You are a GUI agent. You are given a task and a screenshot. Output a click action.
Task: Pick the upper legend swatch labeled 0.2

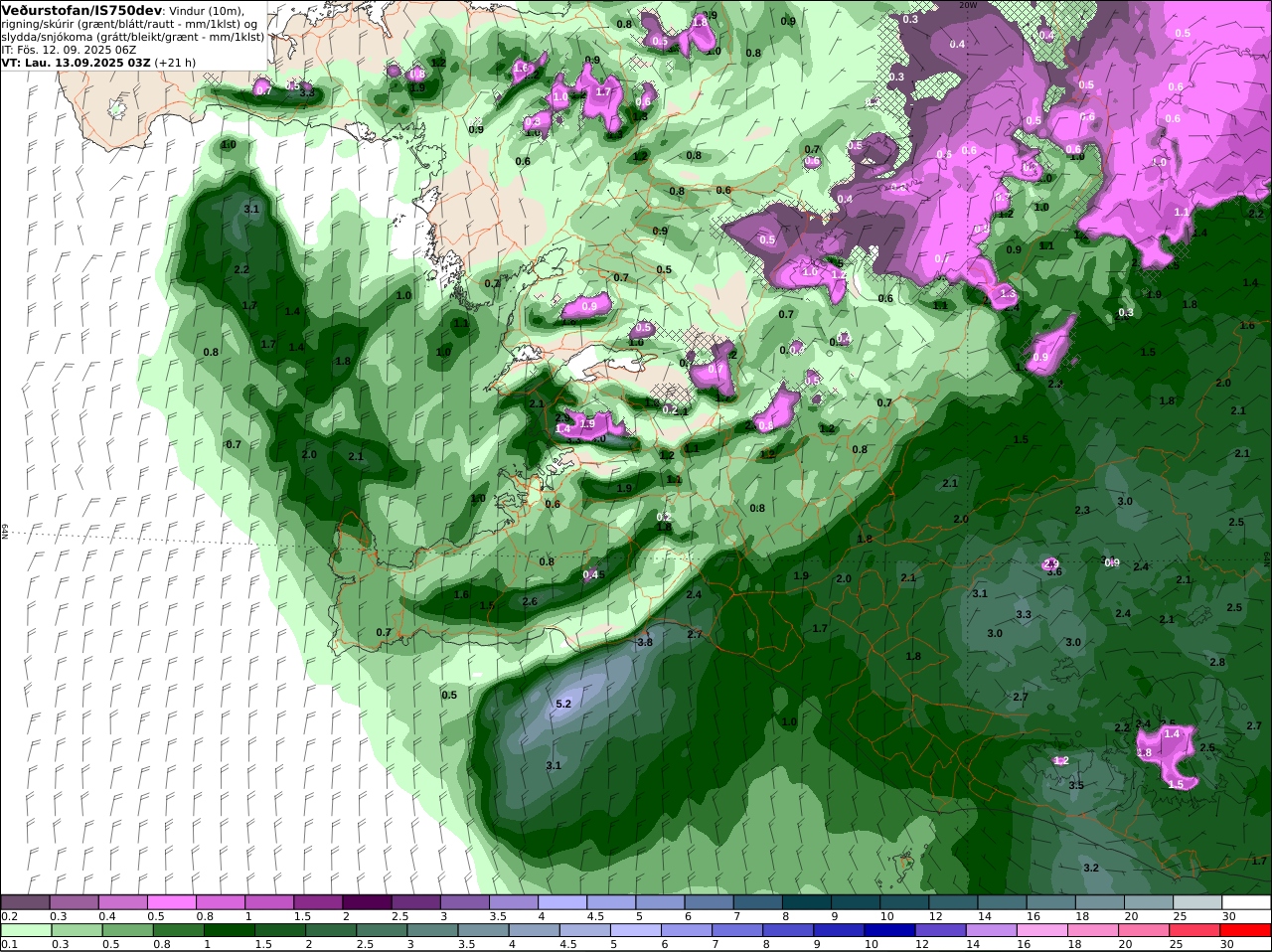coord(25,902)
